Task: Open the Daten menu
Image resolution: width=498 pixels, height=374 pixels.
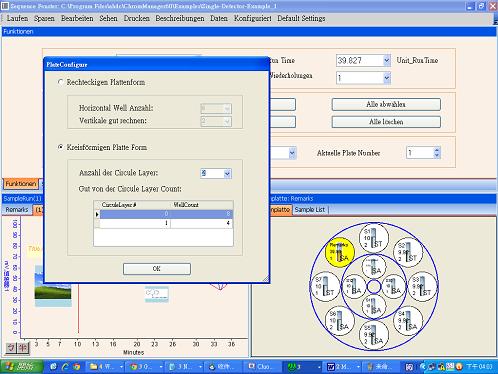Action: (219, 18)
